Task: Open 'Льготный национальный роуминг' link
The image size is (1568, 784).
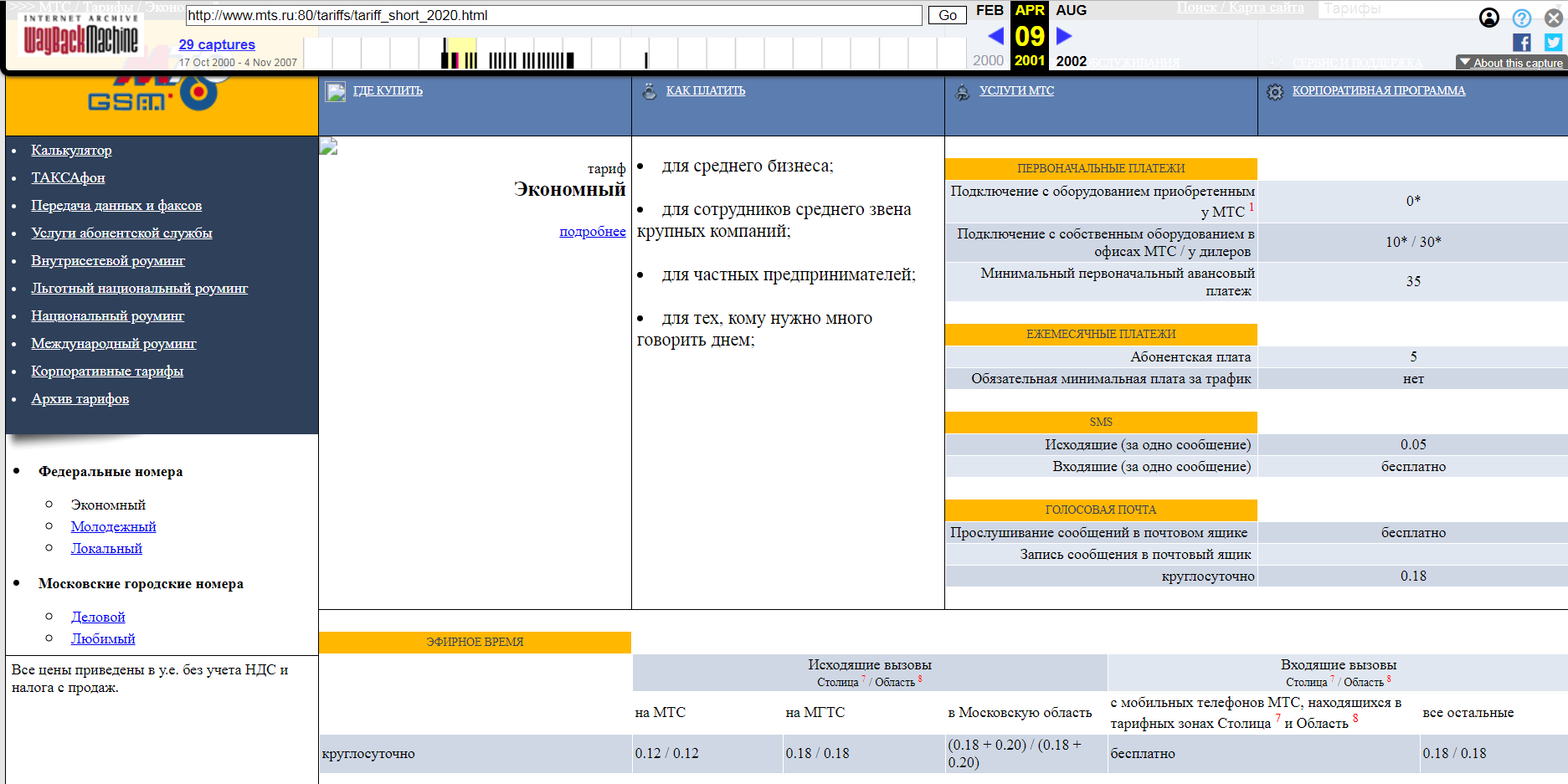Action: (140, 288)
